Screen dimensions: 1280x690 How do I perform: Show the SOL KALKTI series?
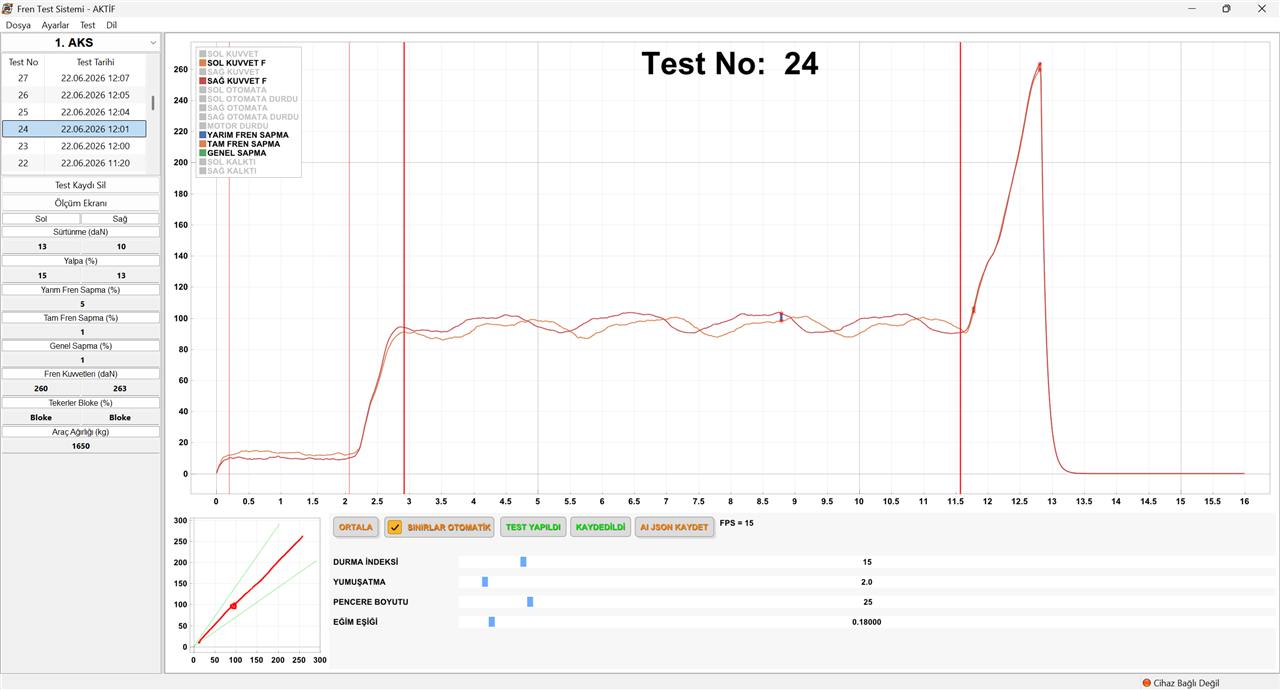[x=227, y=162]
